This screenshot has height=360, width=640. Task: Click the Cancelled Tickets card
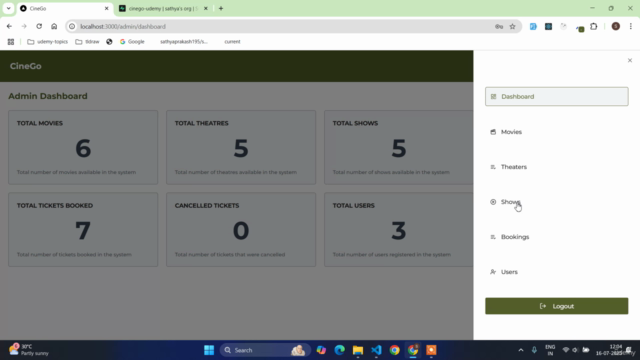coord(241,230)
